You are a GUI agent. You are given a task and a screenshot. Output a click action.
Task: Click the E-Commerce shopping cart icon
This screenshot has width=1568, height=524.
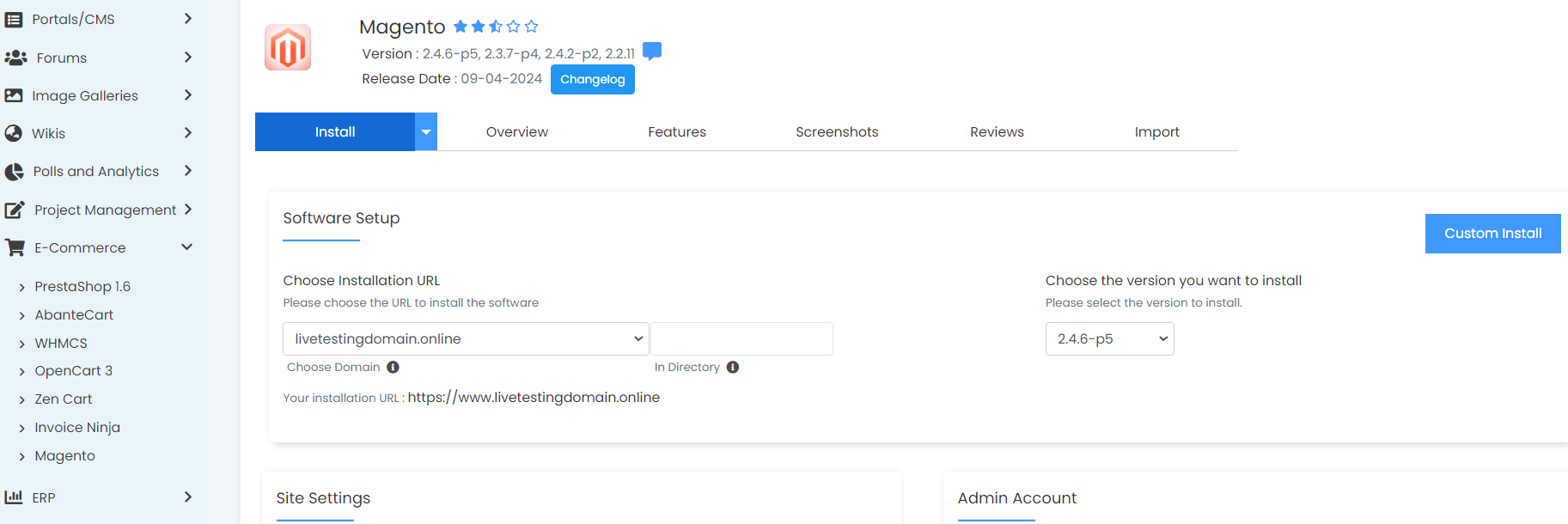point(15,247)
